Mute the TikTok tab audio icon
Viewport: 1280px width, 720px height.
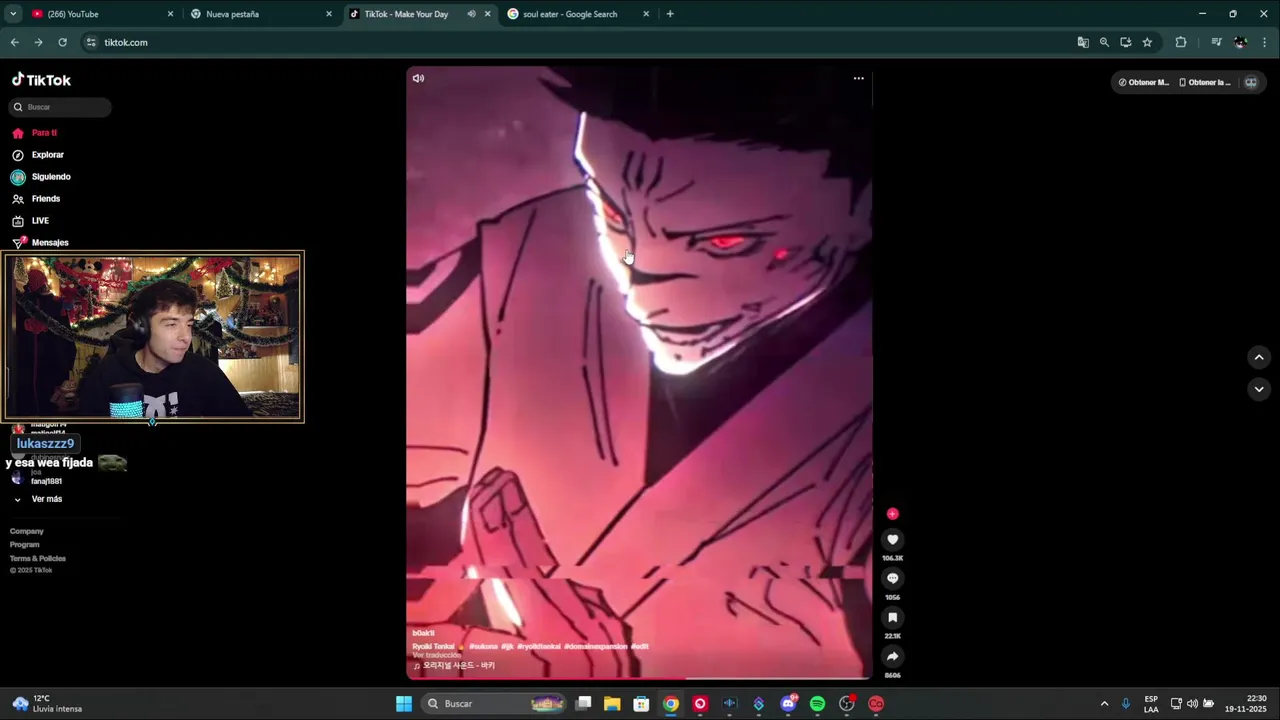(471, 14)
